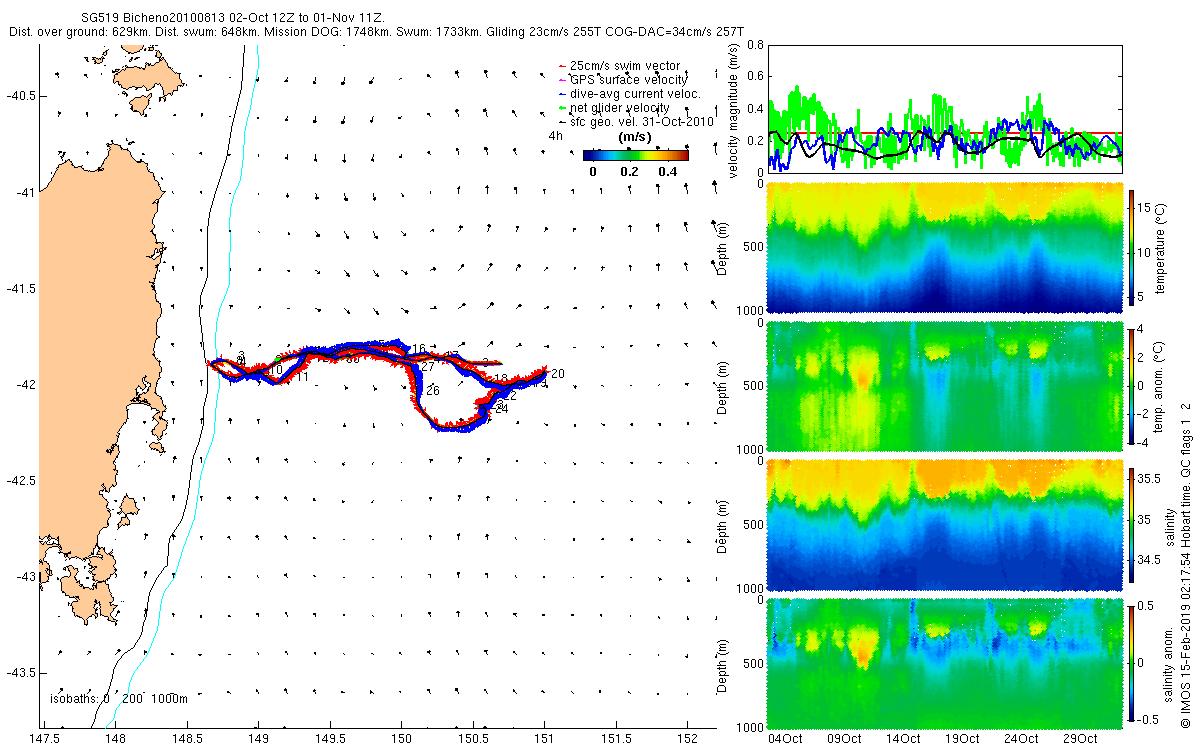Click the 04Oct date tick
Screen dimensions: 1200x750
(x=785, y=739)
